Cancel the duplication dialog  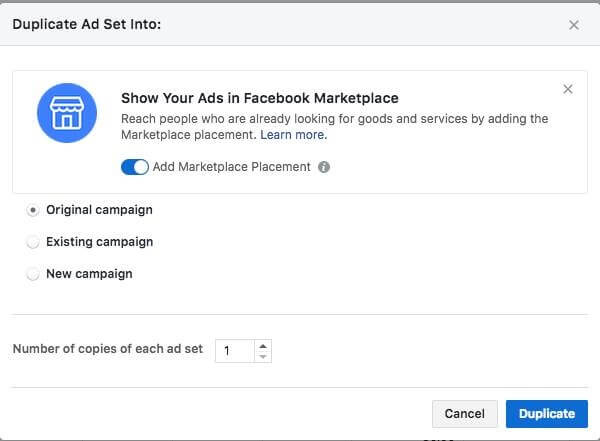pos(465,414)
